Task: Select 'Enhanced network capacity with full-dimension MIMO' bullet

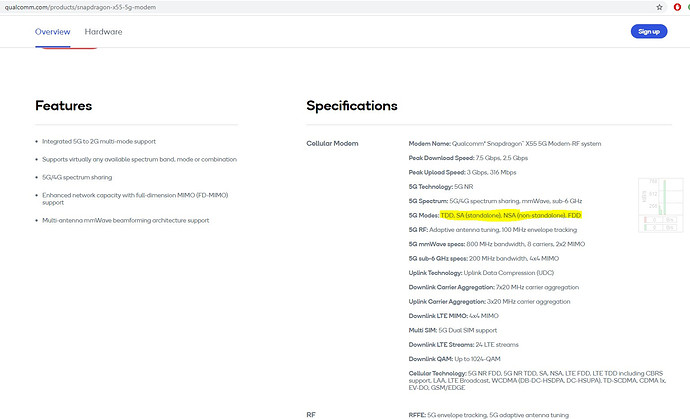Action: click(135, 198)
